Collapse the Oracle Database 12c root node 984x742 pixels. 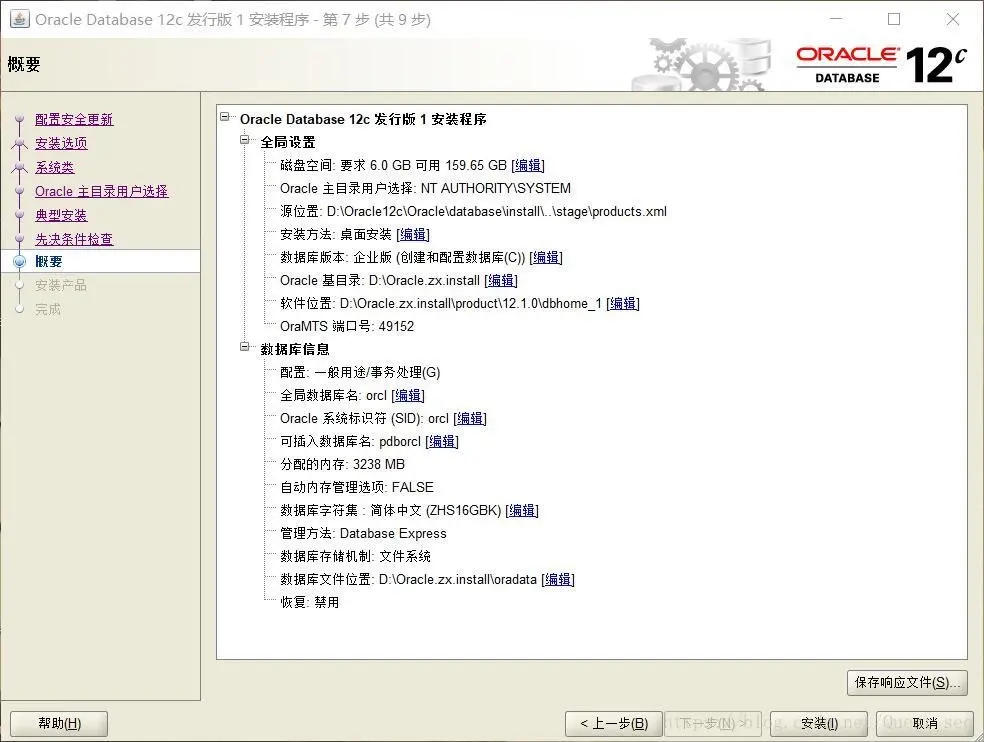[225, 117]
